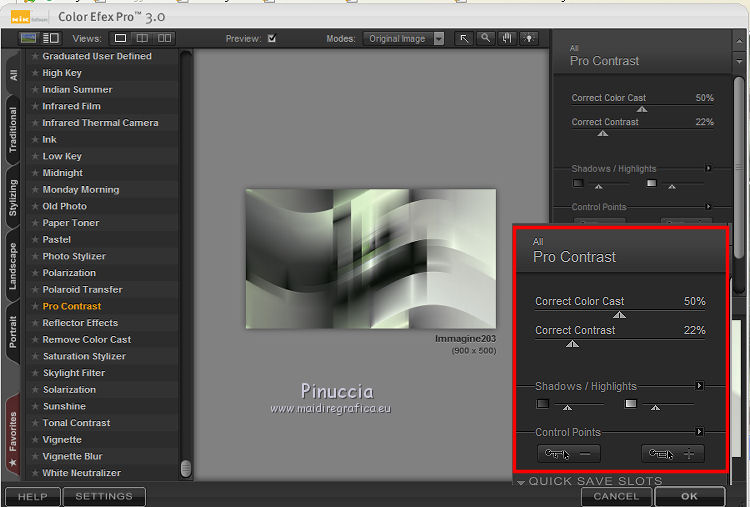750x507 pixels.
Task: Collapse the Quick Save Slots section
Action: click(x=521, y=482)
